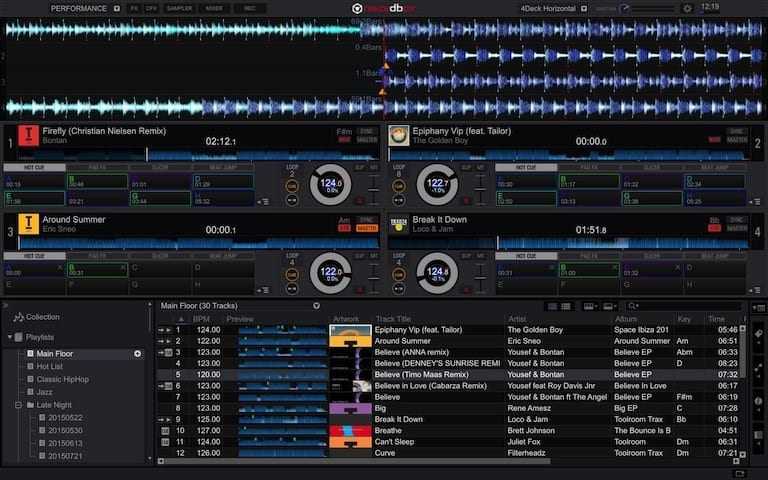The width and height of the screenshot is (768, 480).
Task: Open deck 2 hot cue list icon
Action: (754, 201)
